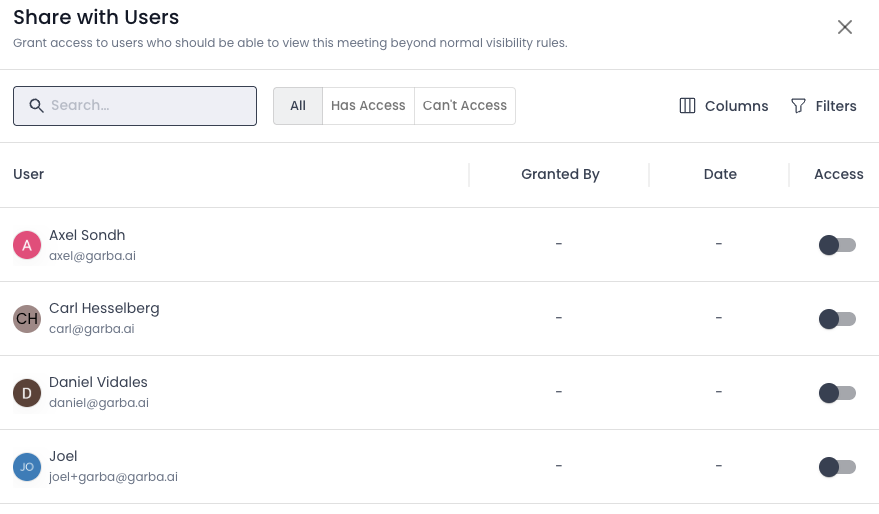Click Daniel Vidales' D avatar

tap(27, 392)
